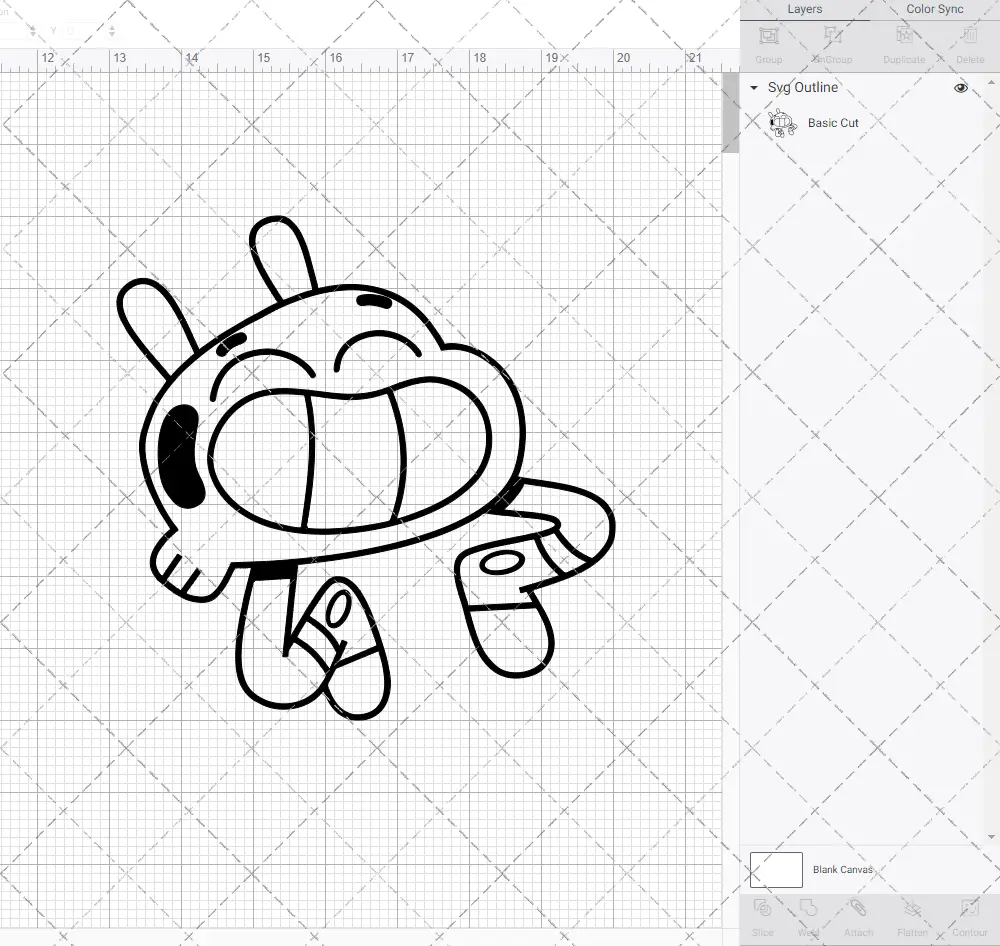
Task: Click ruler mark 16 on the horizontal ruler
Action: point(335,57)
